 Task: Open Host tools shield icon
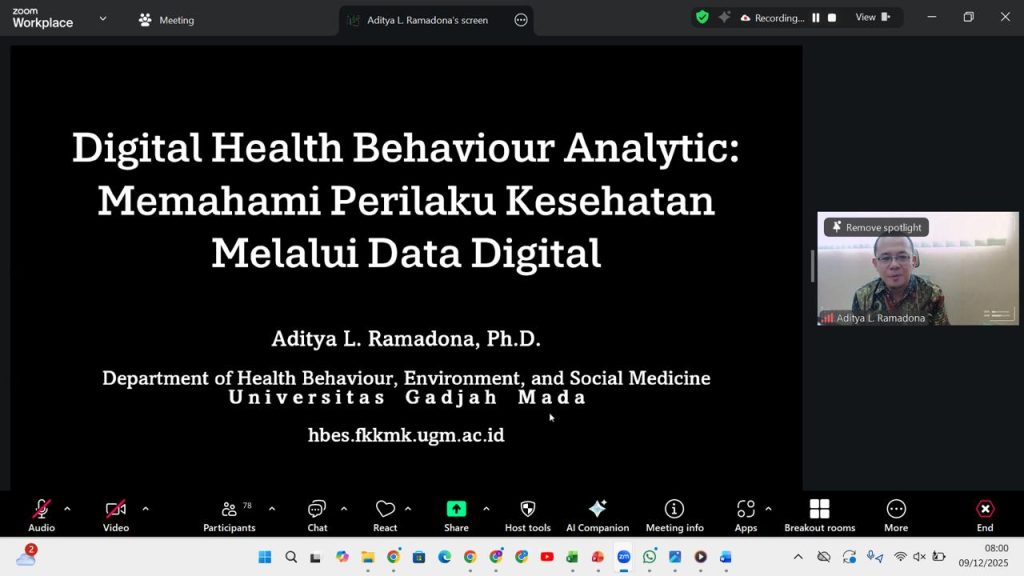click(528, 510)
